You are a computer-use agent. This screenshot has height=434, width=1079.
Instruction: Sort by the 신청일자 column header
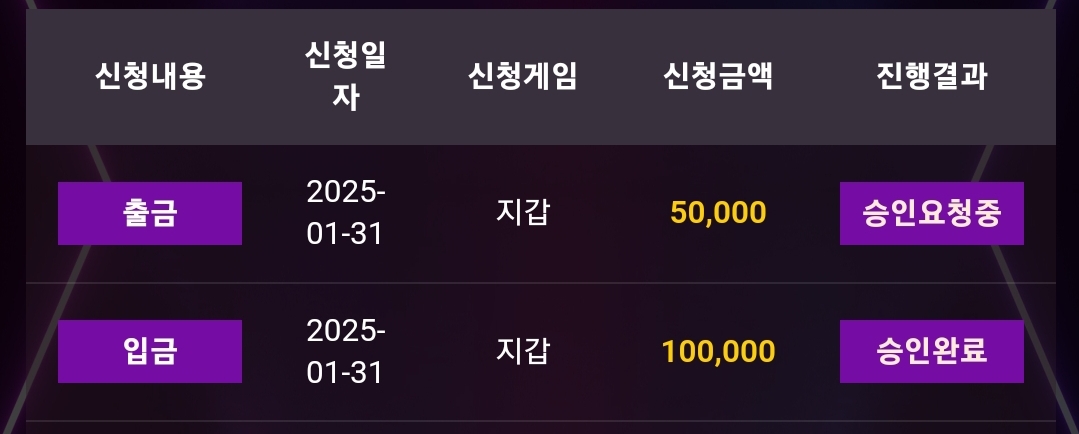tap(346, 77)
